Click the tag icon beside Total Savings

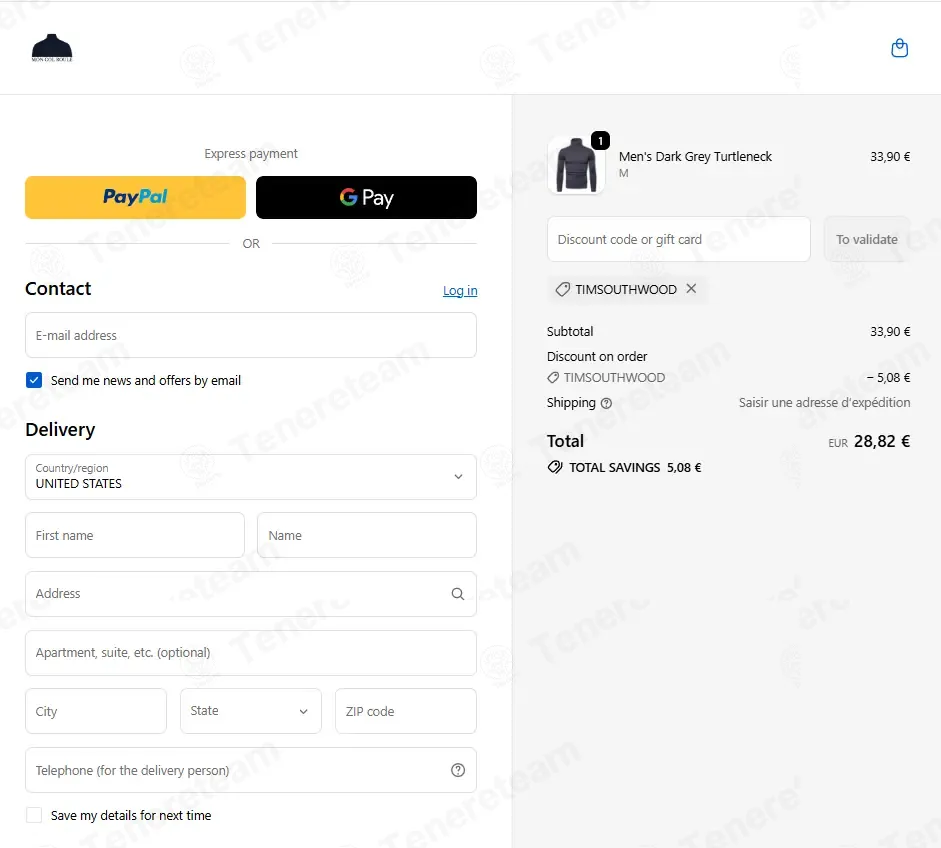click(x=555, y=467)
